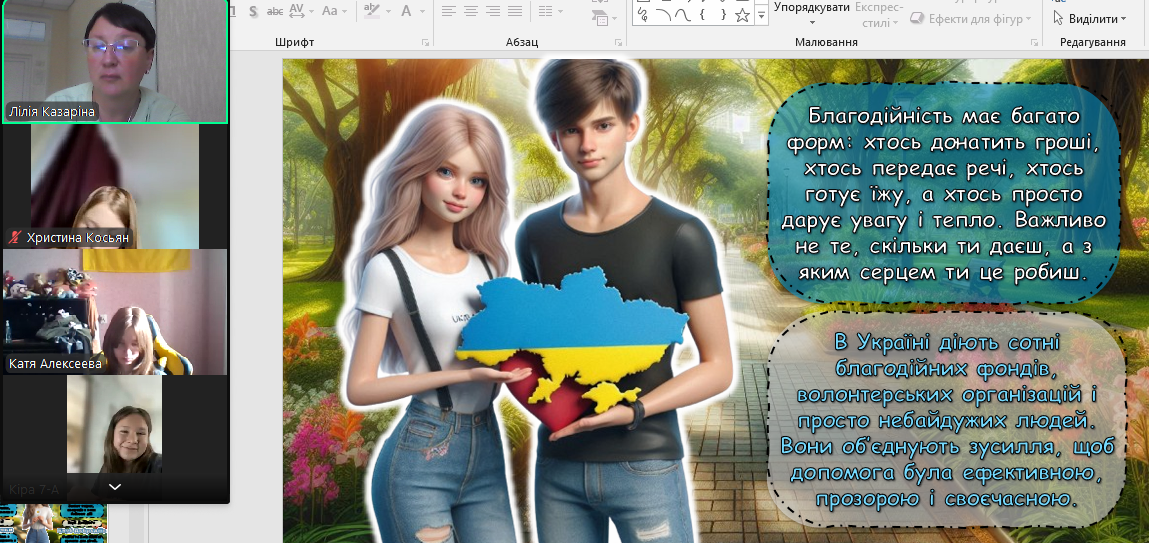This screenshot has width=1149, height=543.
Task: Expand video panel with the down chevron
Action: click(115, 487)
